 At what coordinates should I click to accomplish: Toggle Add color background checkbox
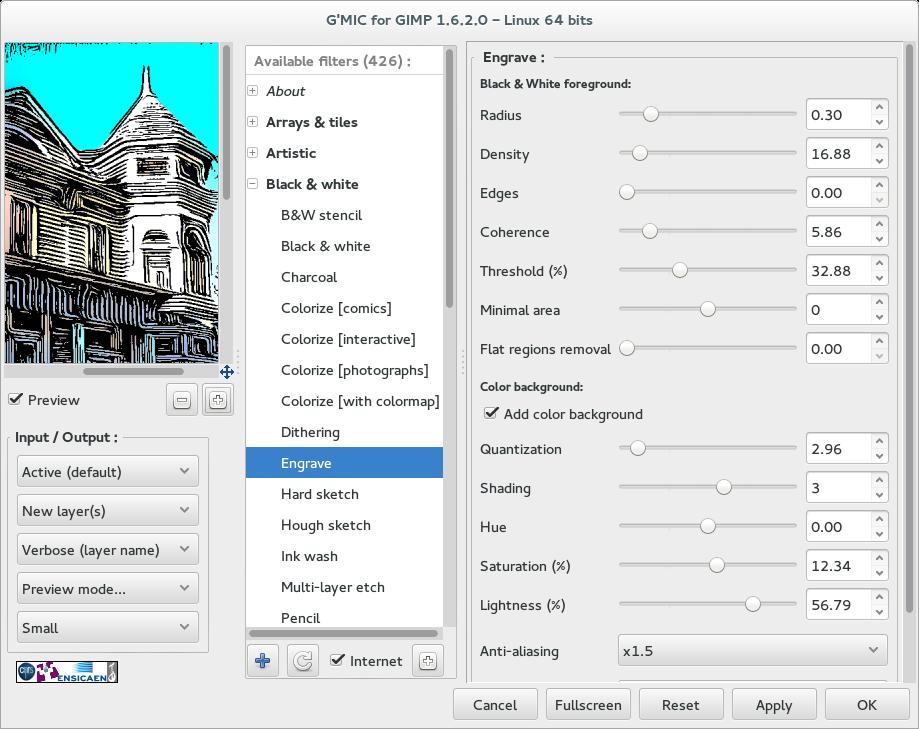click(x=491, y=414)
